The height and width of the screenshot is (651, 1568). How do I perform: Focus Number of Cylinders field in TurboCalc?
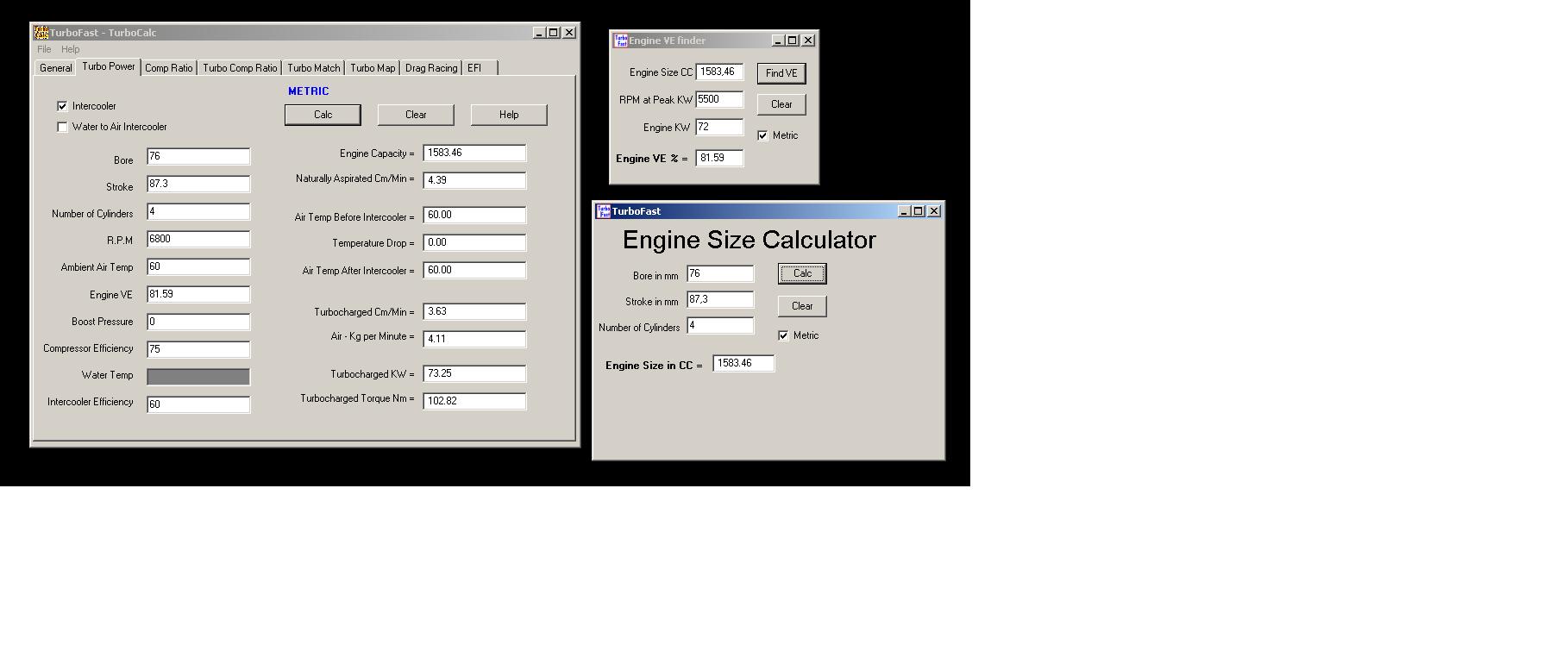coord(198,211)
